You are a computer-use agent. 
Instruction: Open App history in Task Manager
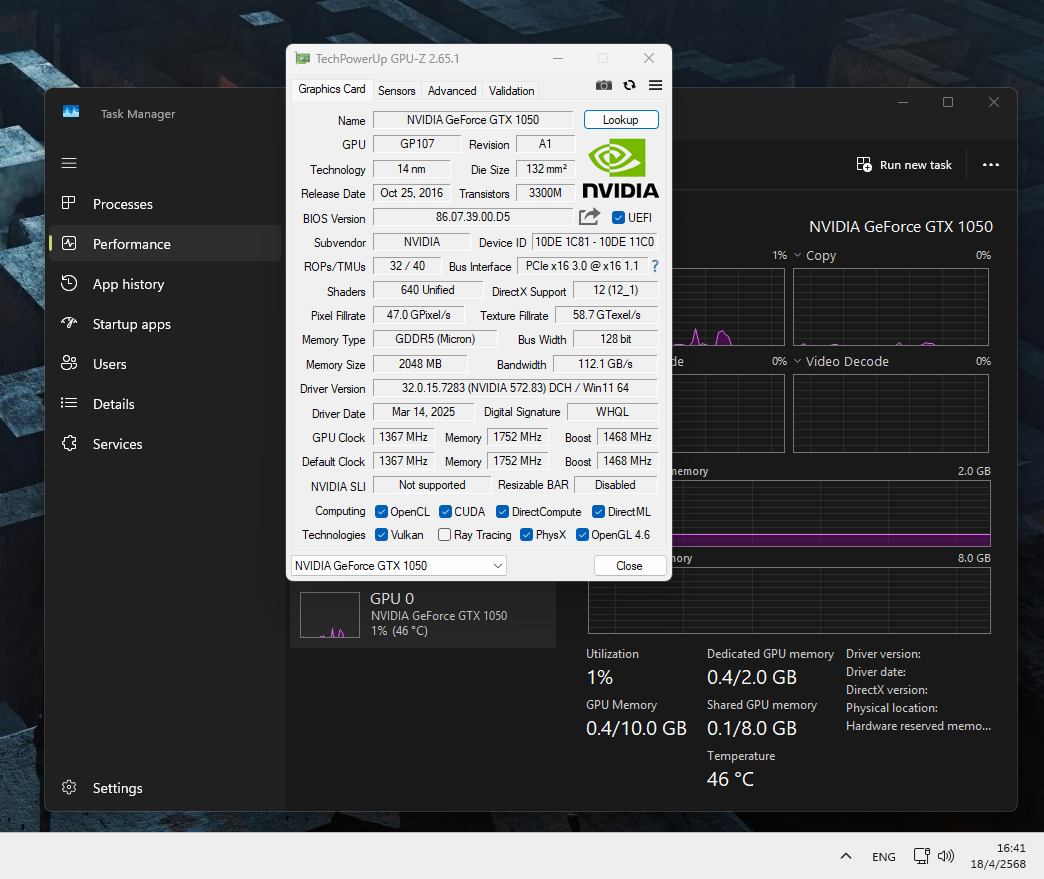point(165,284)
